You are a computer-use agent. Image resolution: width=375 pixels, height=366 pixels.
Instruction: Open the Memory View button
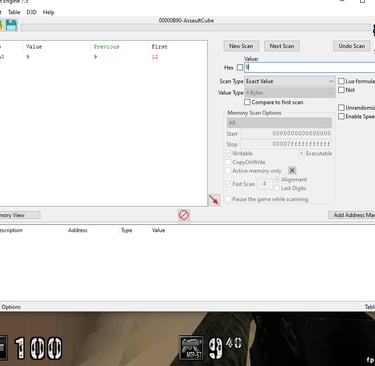tap(20, 215)
